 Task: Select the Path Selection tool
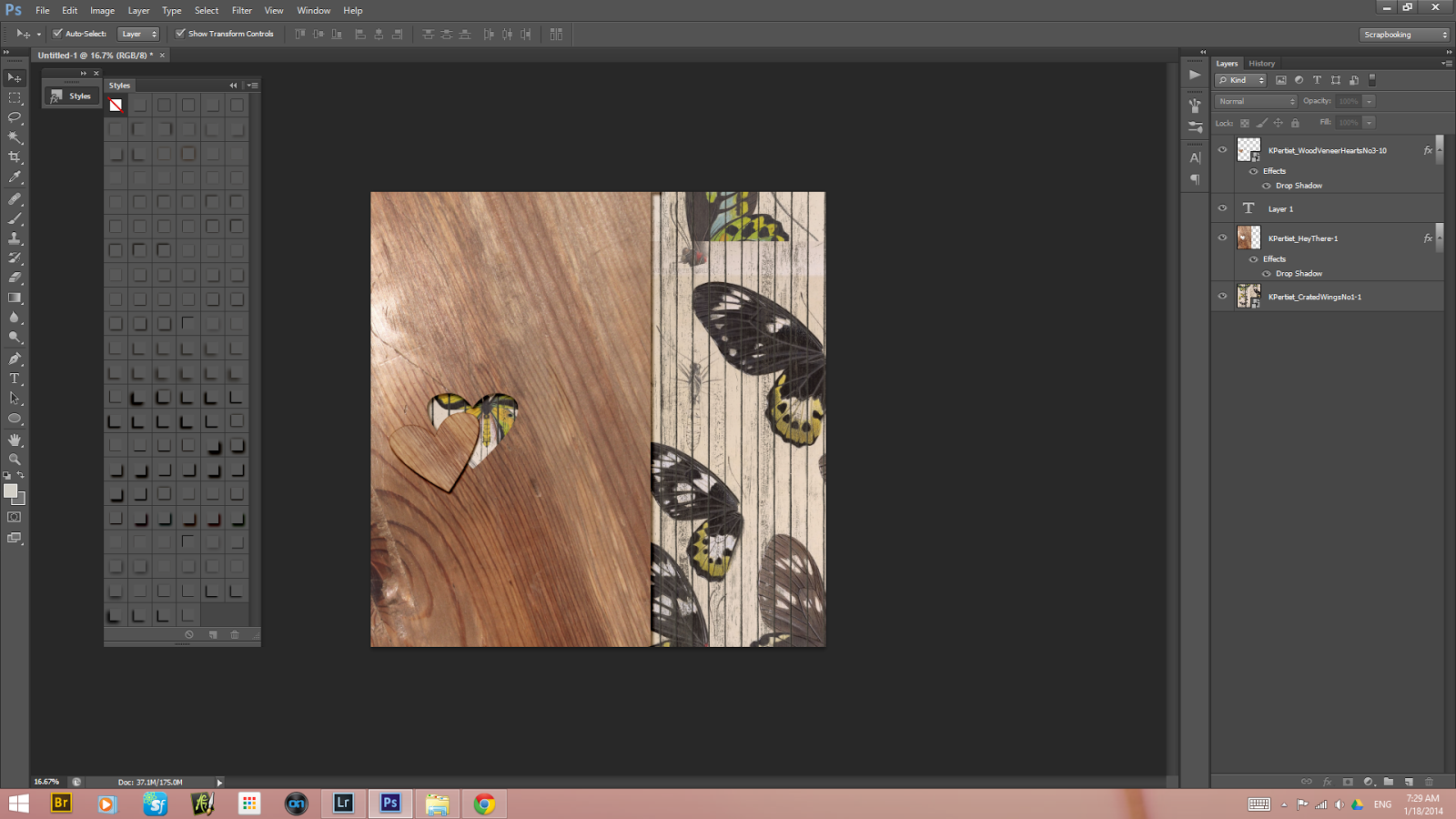[x=15, y=399]
